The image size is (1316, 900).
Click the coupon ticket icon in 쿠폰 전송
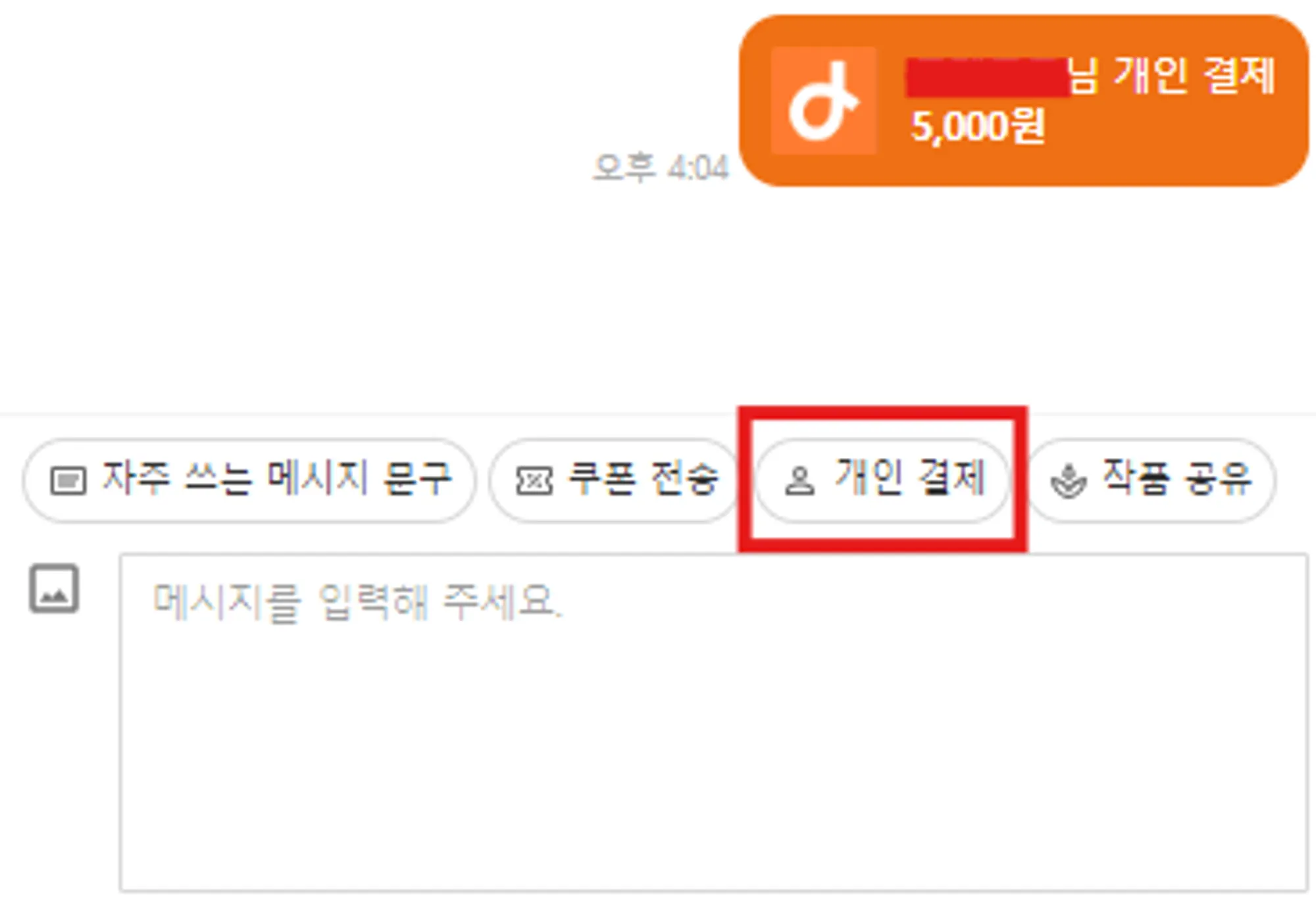click(534, 481)
